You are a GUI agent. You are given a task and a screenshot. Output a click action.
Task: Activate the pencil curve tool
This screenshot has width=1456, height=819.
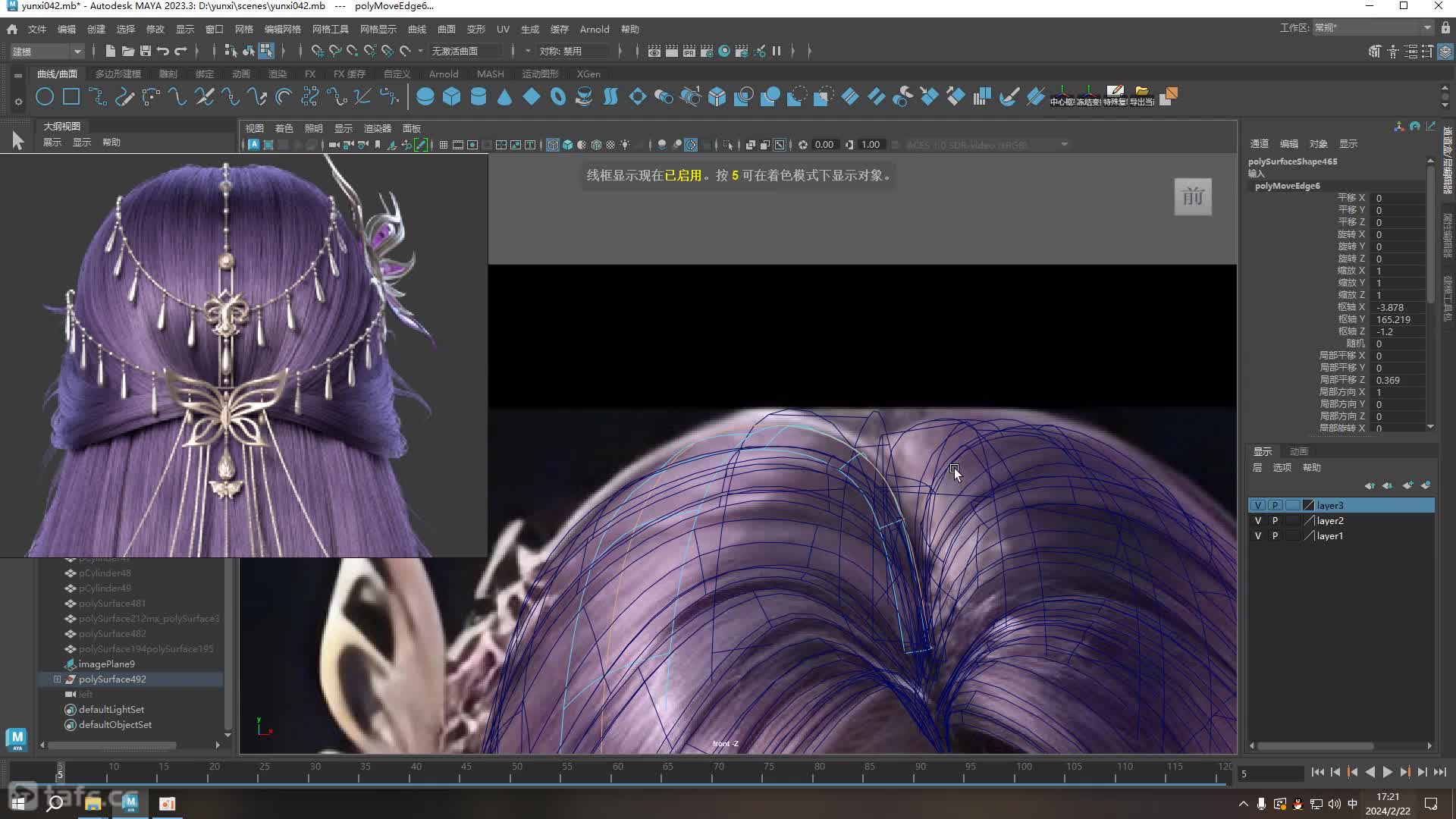coord(124,96)
